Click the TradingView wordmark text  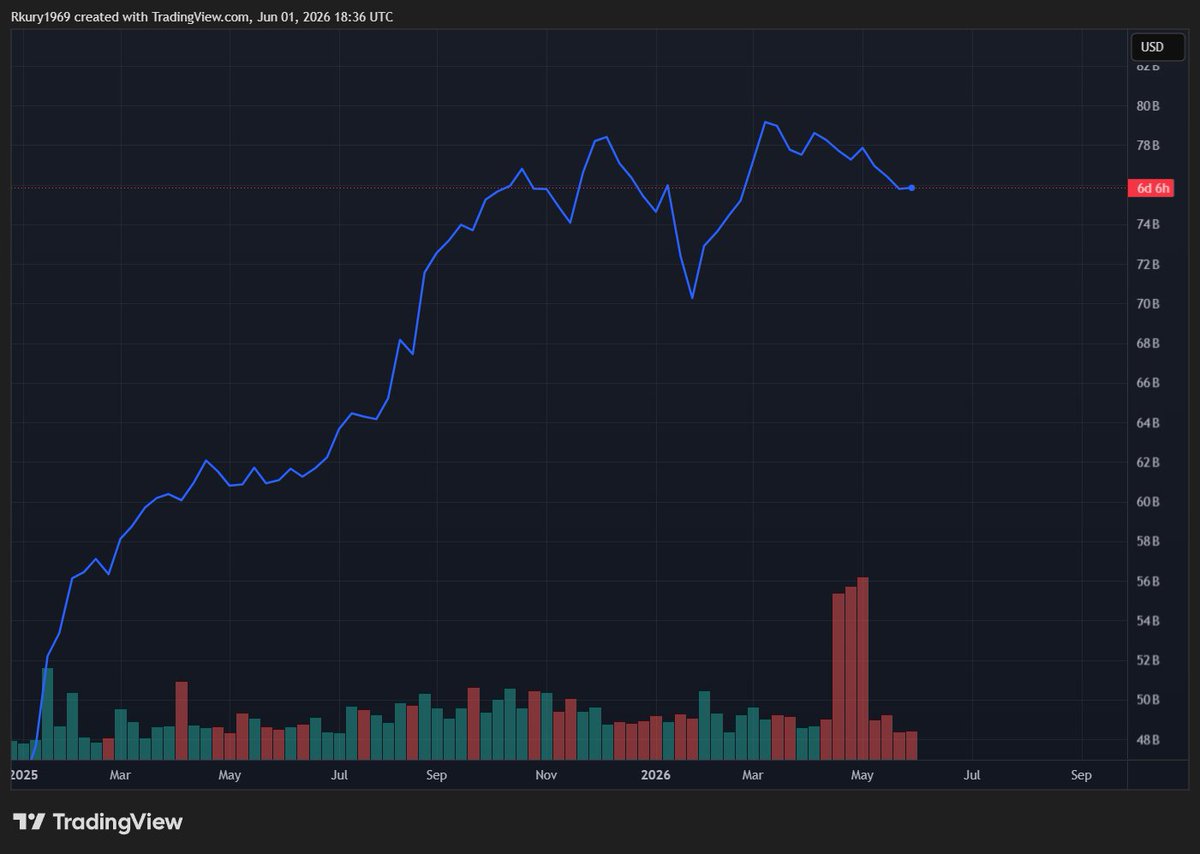[x=117, y=822]
